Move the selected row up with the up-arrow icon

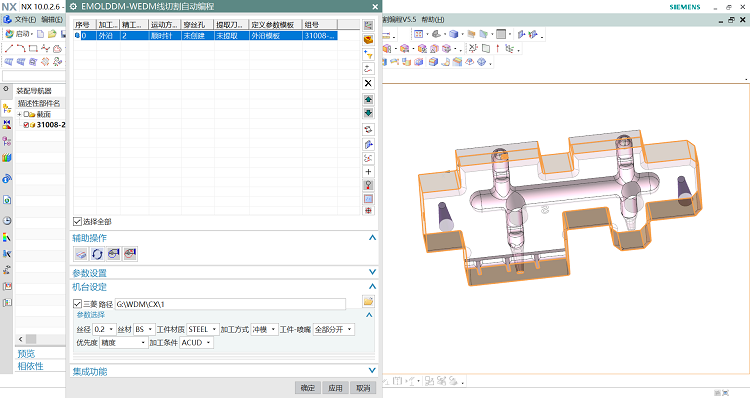(x=368, y=100)
